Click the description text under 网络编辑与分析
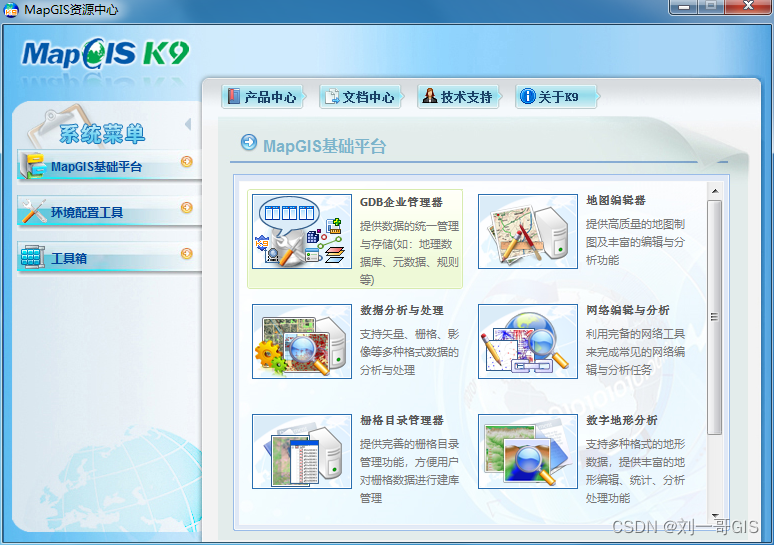Image resolution: width=774 pixels, height=545 pixels. [x=635, y=352]
